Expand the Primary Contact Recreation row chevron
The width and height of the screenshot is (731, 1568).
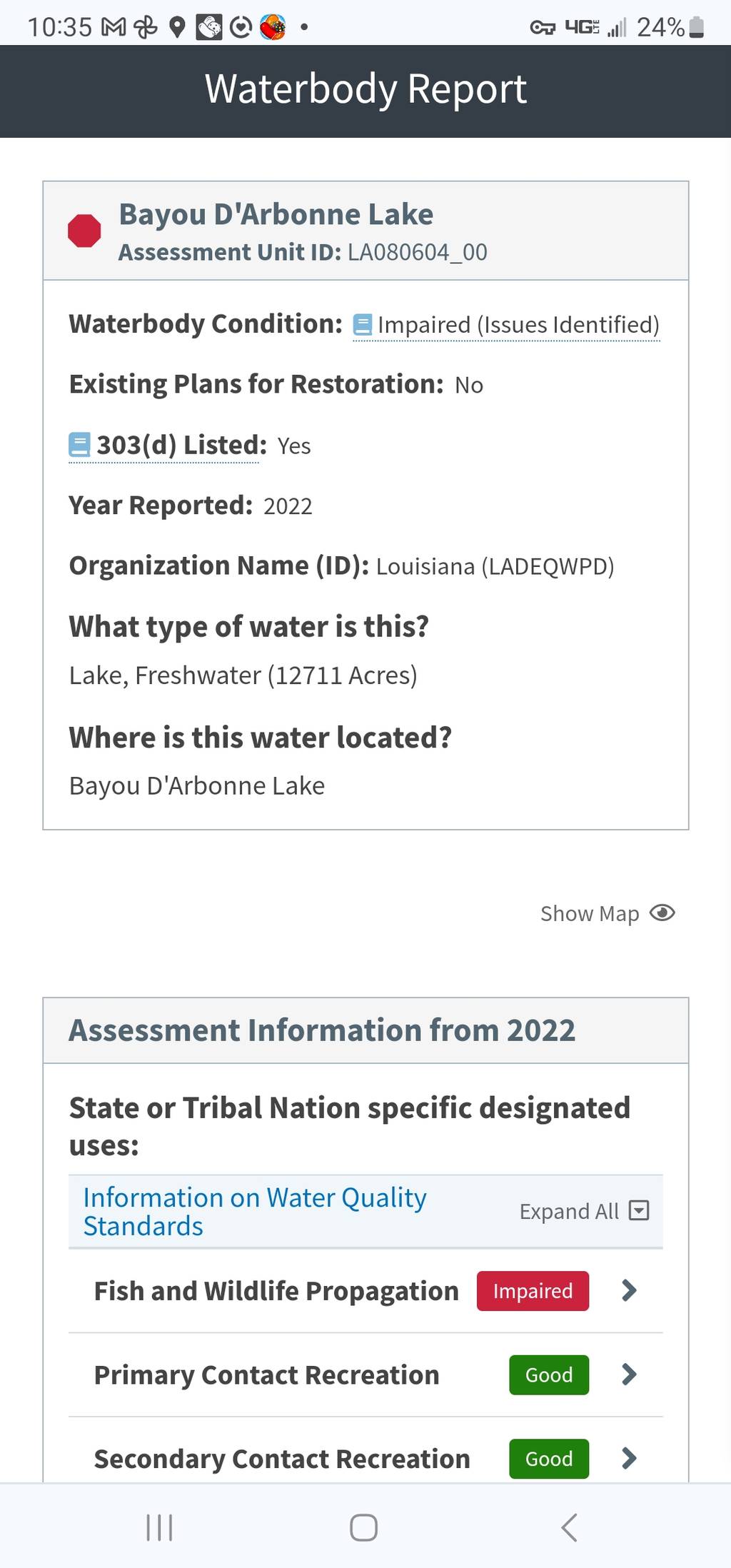pos(629,1374)
